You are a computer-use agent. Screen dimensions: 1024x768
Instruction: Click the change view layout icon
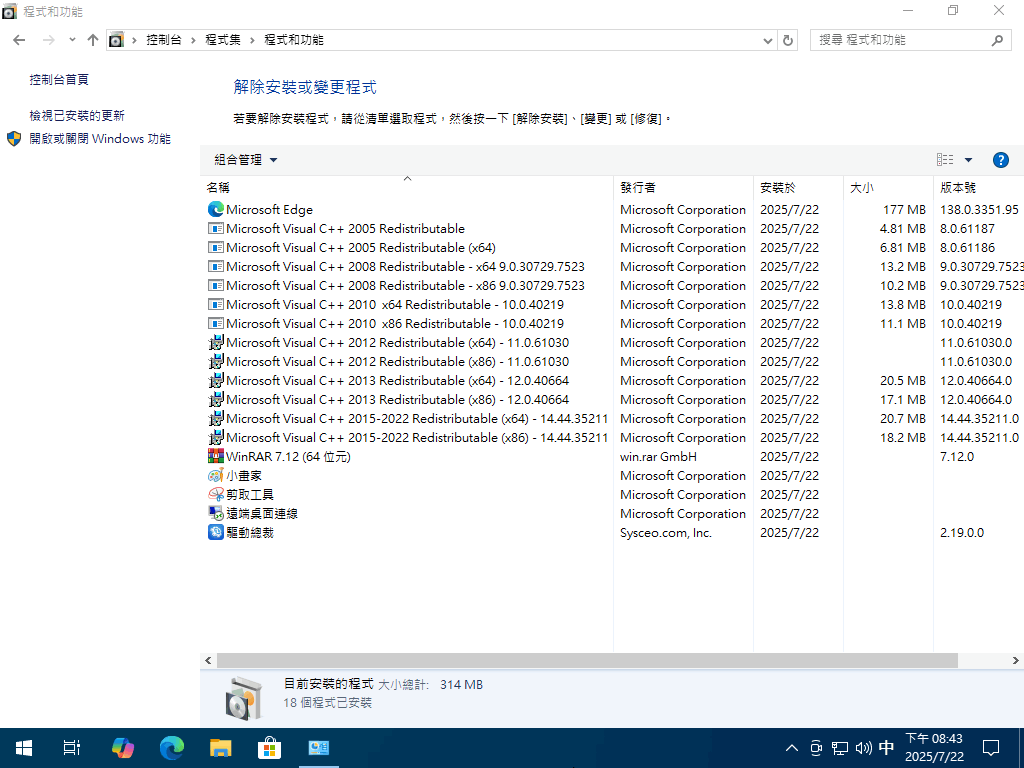[x=944, y=159]
